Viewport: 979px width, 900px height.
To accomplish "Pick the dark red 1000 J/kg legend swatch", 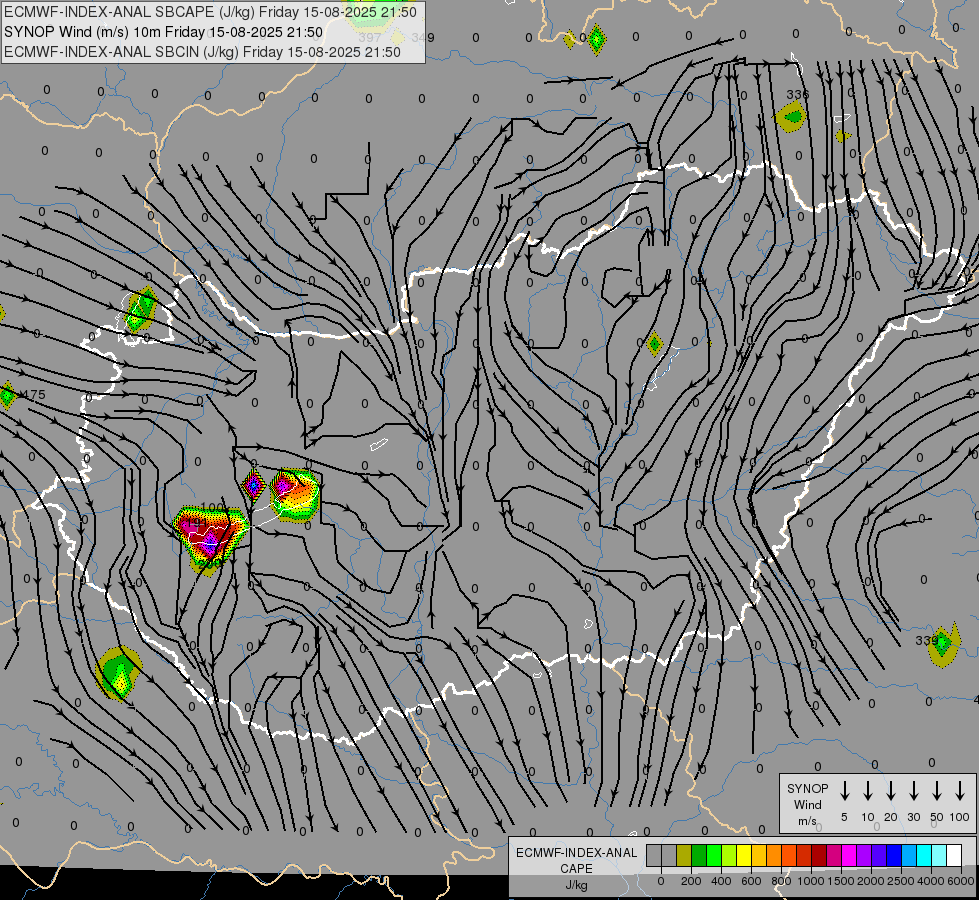I will (819, 856).
